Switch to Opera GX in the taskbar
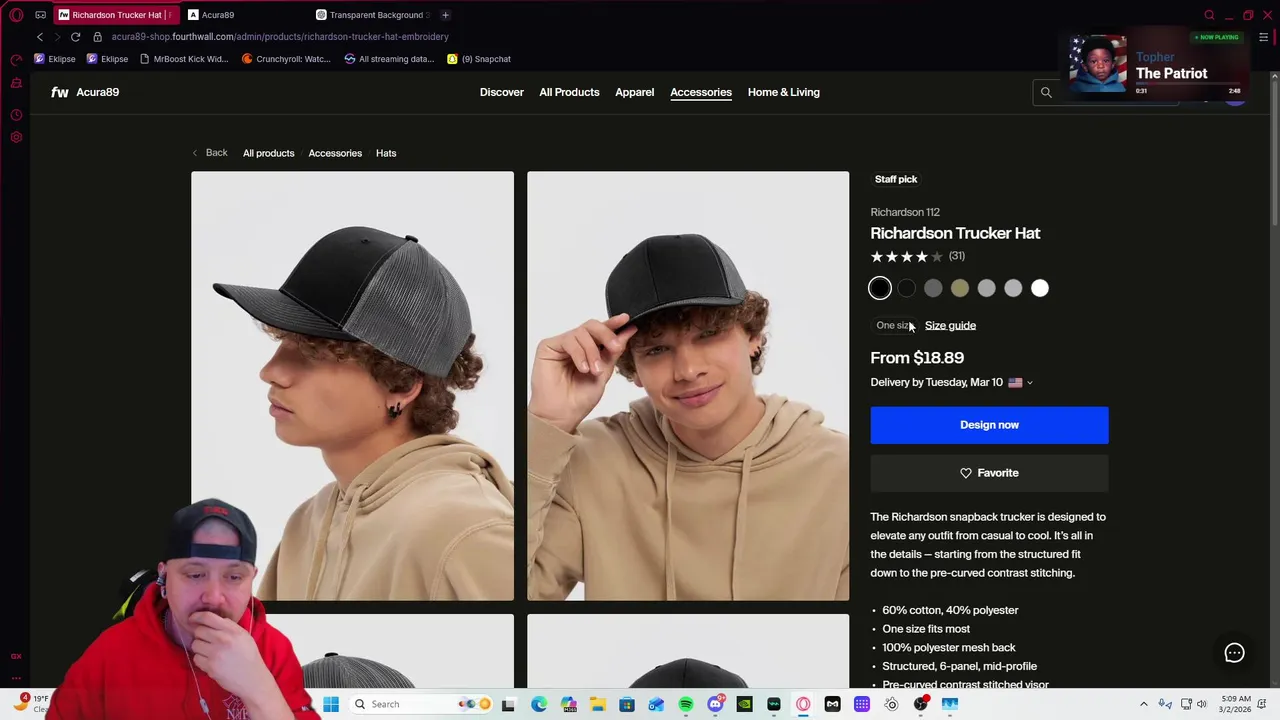The width and height of the screenshot is (1280, 720). [x=803, y=704]
